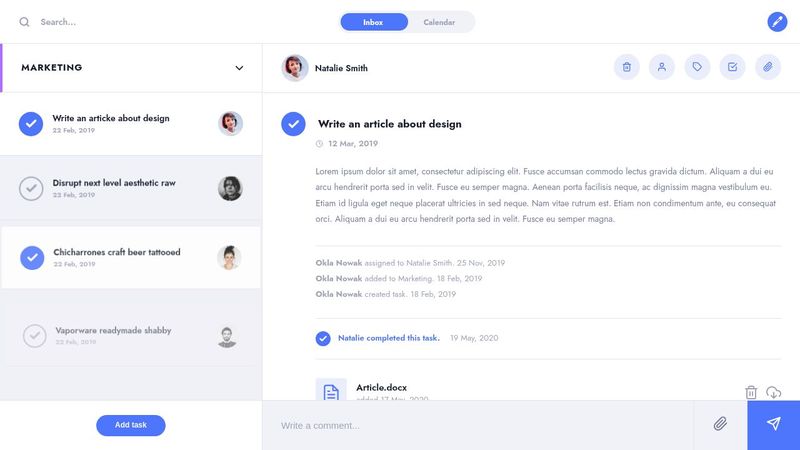Click the '19 May, 2020' completion date
This screenshot has width=800, height=450.
[474, 338]
